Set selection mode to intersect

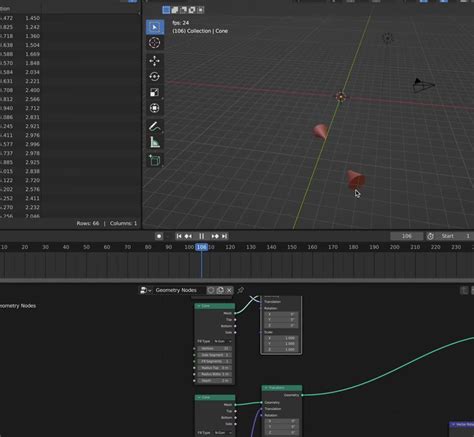click(x=200, y=10)
